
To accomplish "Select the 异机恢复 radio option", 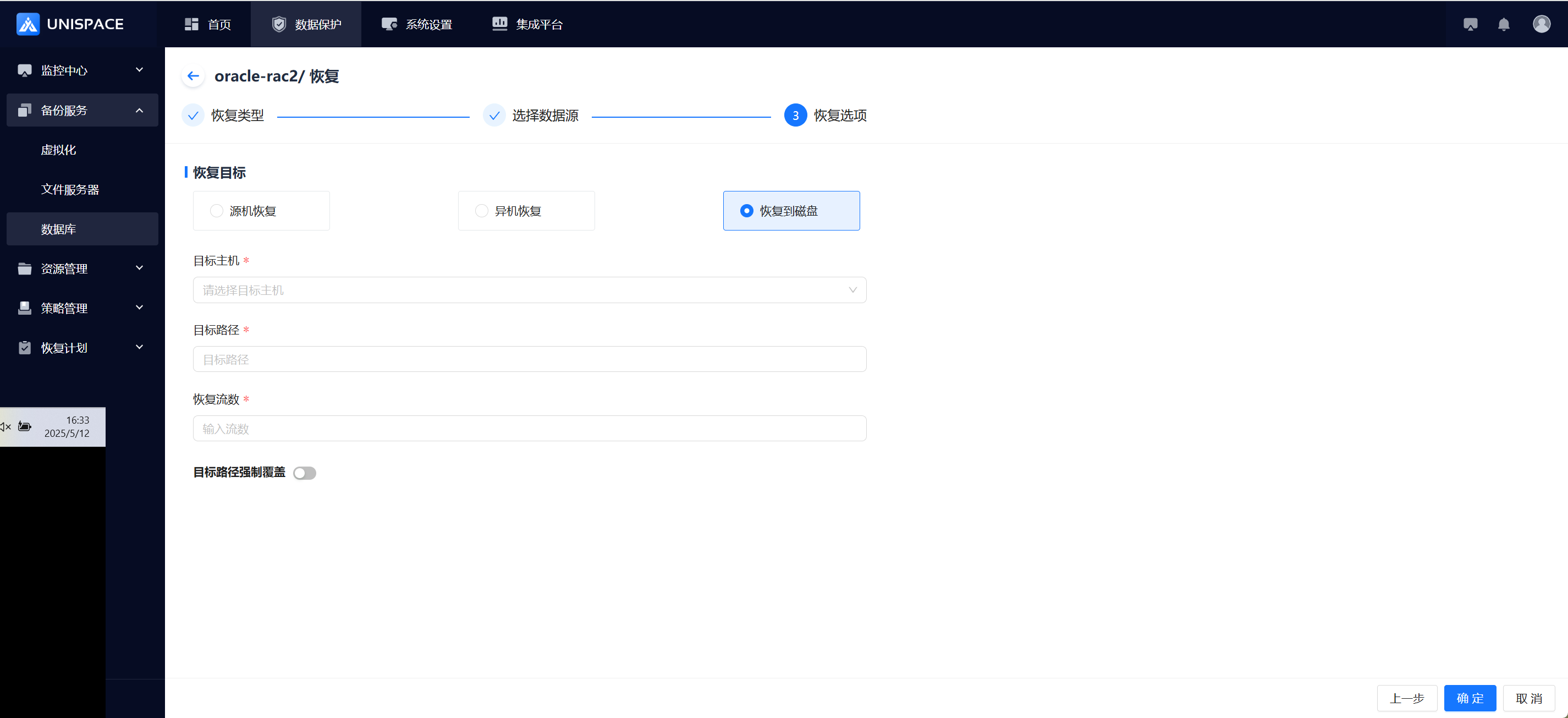I will click(481, 211).
